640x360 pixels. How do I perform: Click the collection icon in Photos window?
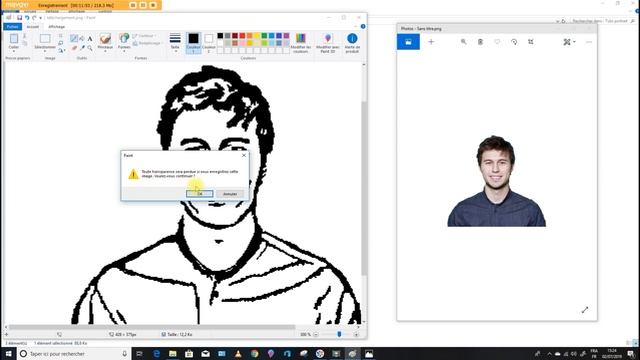click(x=408, y=42)
